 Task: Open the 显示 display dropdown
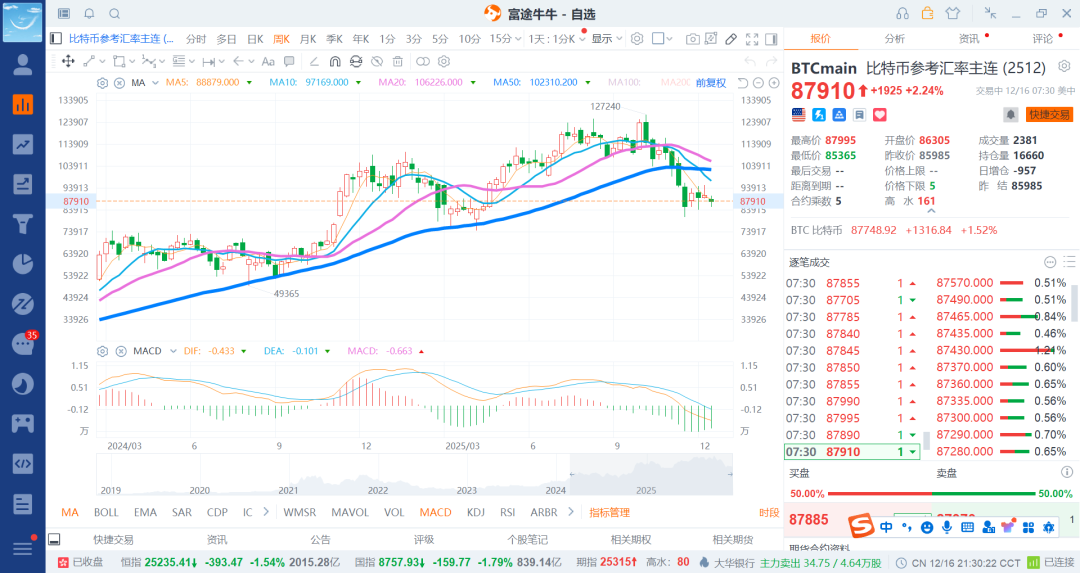pyautogui.click(x=607, y=39)
